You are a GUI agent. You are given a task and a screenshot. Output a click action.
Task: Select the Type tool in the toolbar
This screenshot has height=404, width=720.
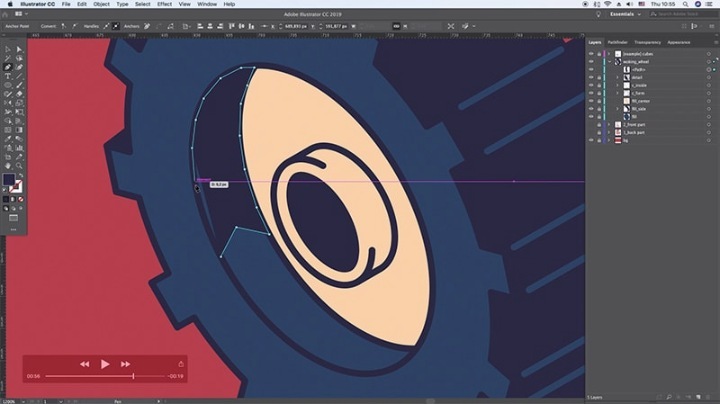[x=8, y=76]
